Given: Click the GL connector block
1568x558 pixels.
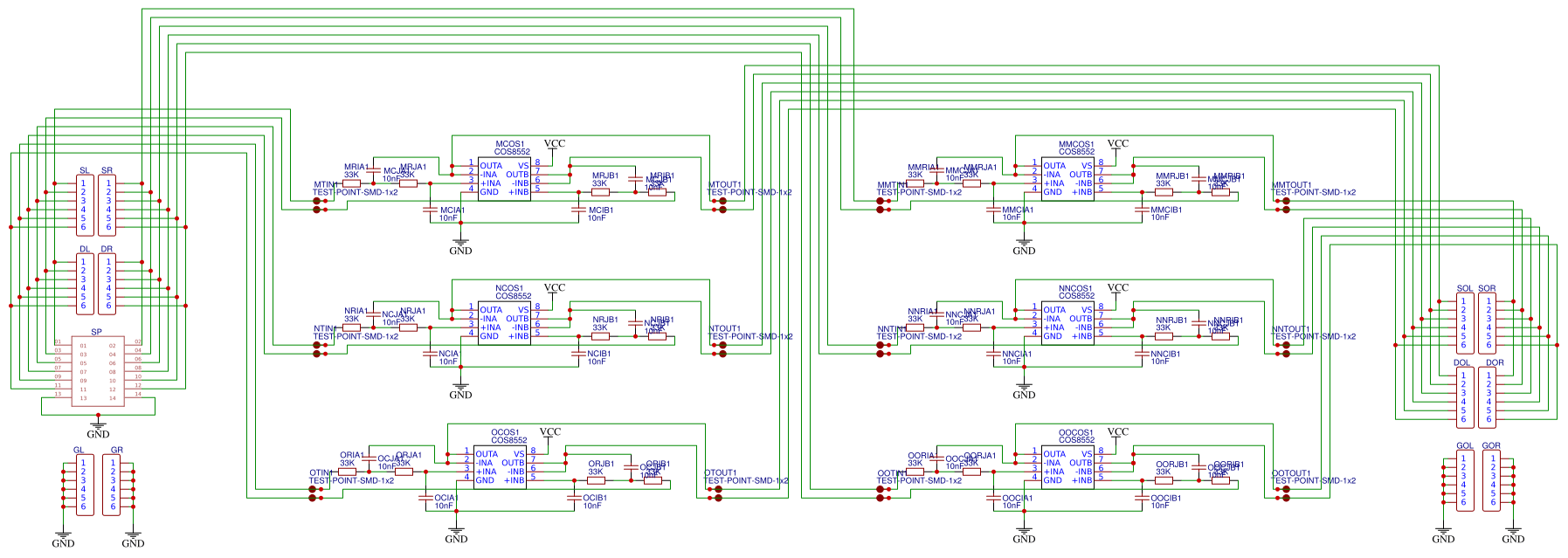Looking at the screenshot, I should (x=85, y=485).
